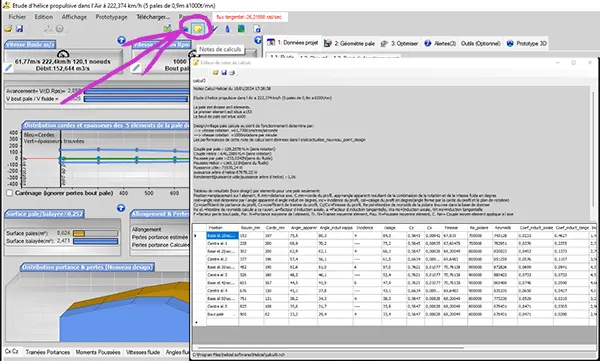Open the Outils (Optionnel) tab
The height and width of the screenshot is (361, 600).
tap(481, 43)
